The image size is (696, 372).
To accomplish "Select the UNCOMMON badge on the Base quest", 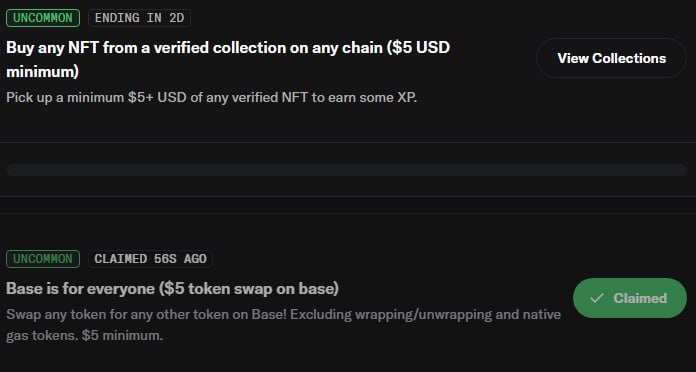I will tap(43, 259).
